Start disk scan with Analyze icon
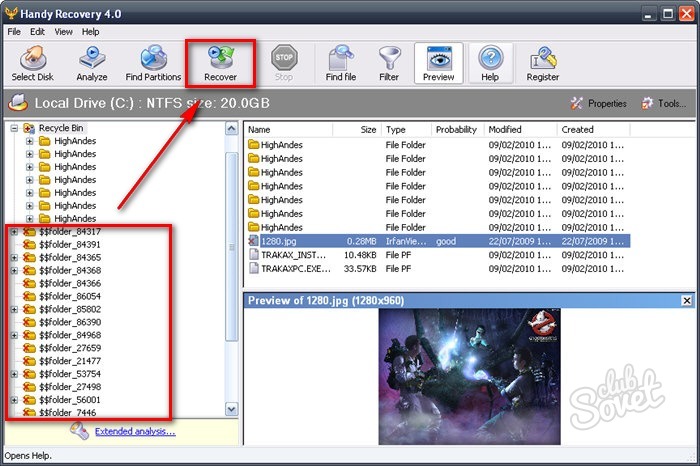700x466 pixels. [92, 63]
